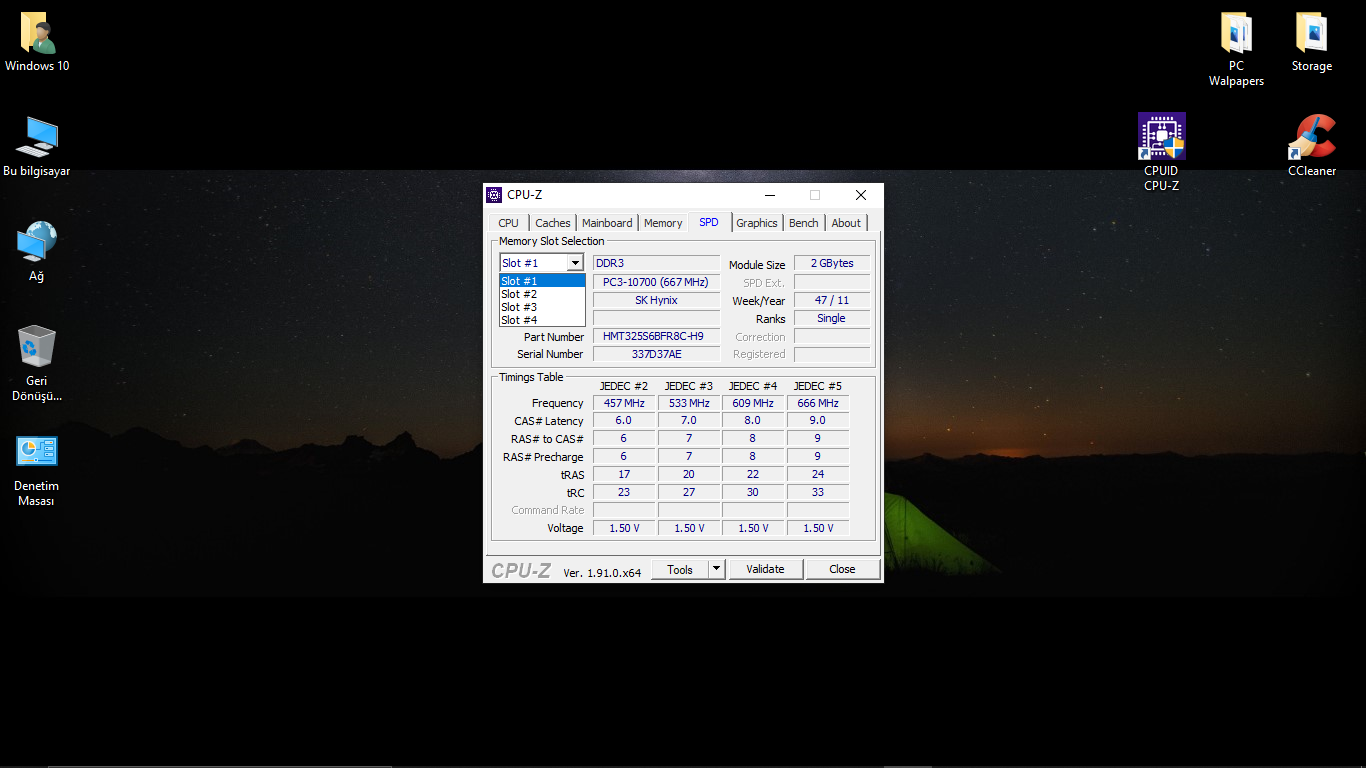Click the CPU-Z title bar icon
The width and height of the screenshot is (1366, 768).
494,195
